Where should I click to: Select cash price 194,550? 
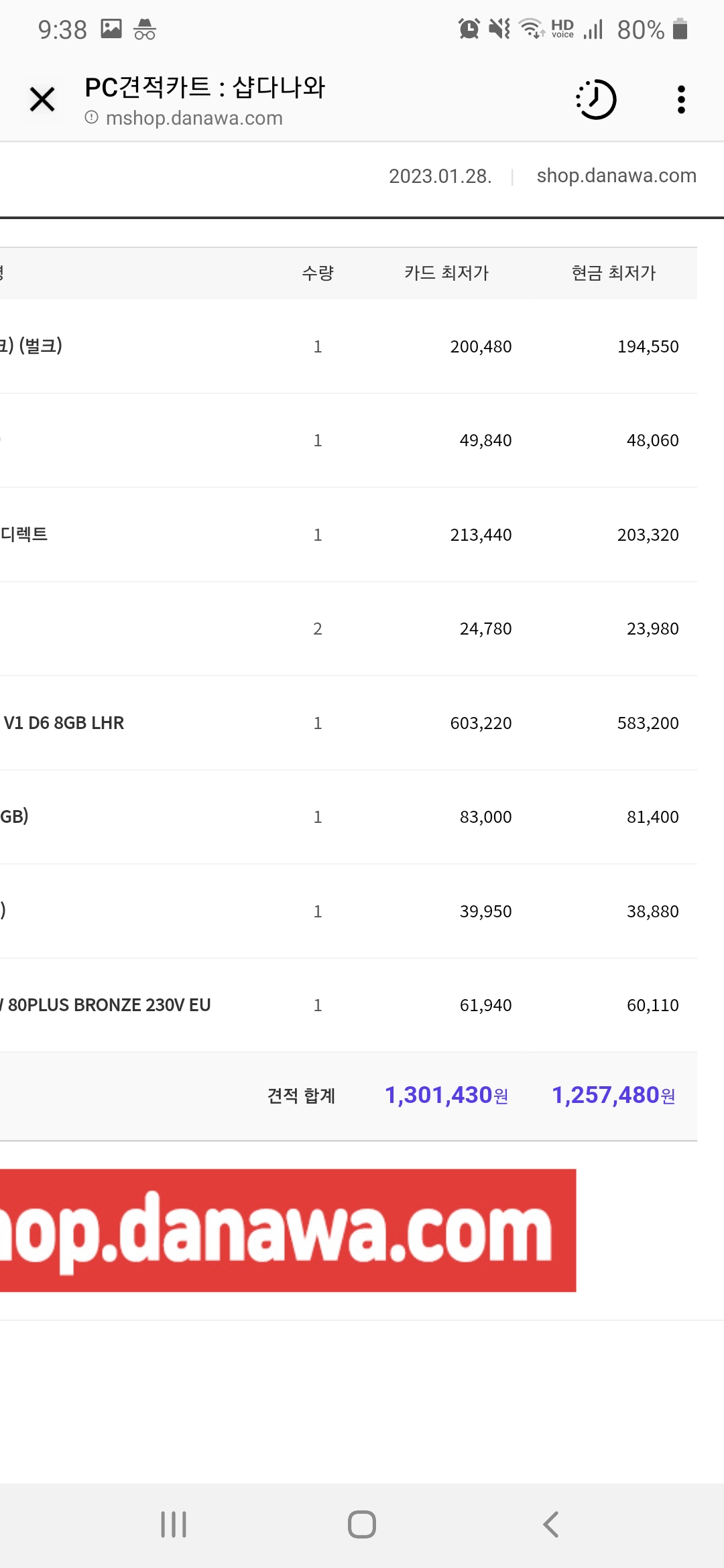648,346
